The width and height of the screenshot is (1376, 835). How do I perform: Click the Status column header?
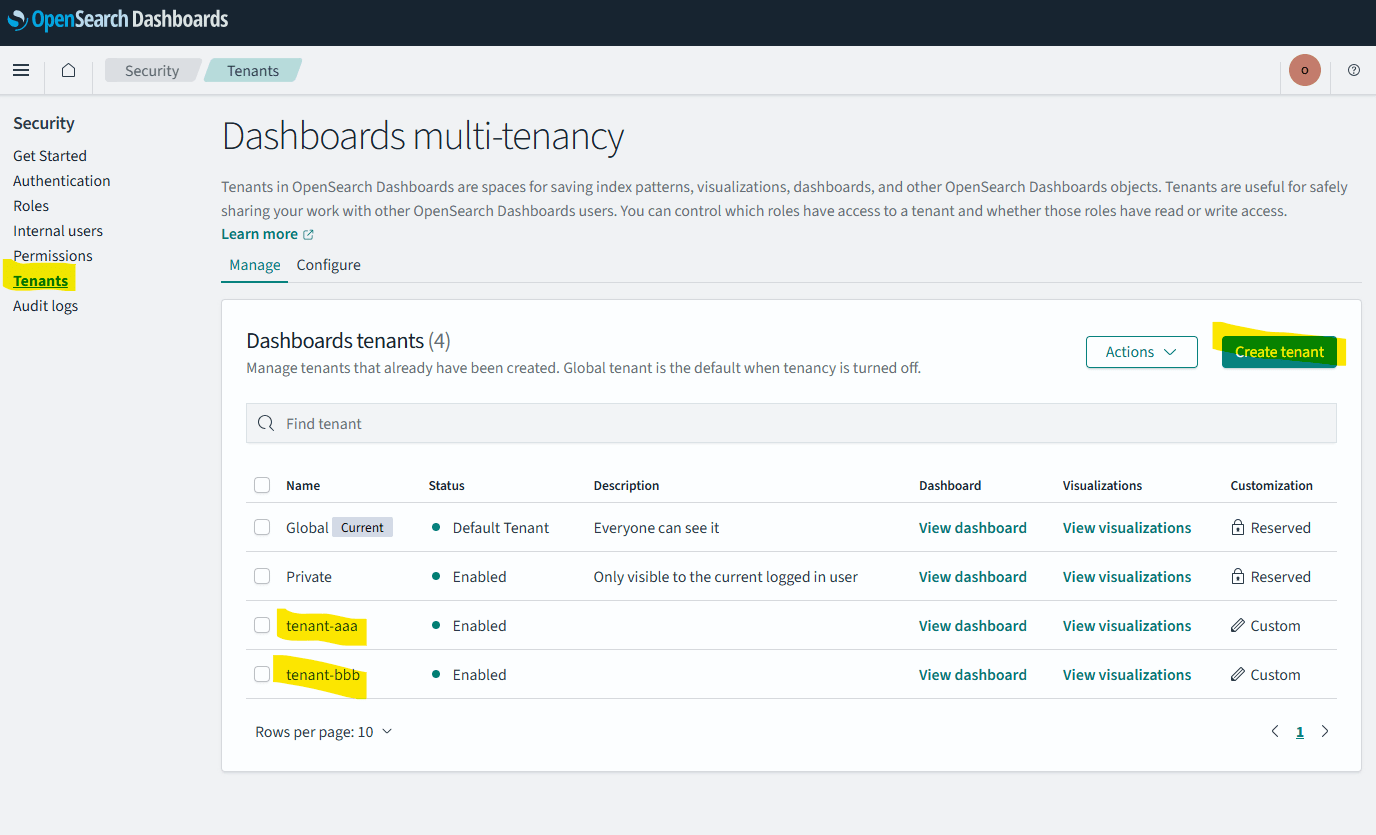point(447,486)
